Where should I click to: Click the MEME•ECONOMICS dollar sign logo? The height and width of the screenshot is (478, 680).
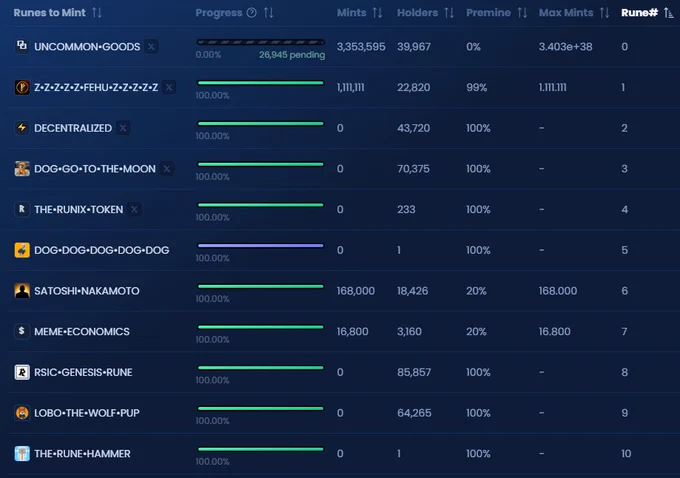tap(22, 331)
